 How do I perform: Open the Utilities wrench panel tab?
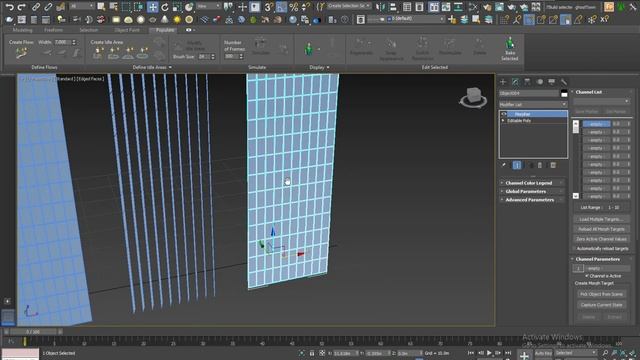point(564,82)
